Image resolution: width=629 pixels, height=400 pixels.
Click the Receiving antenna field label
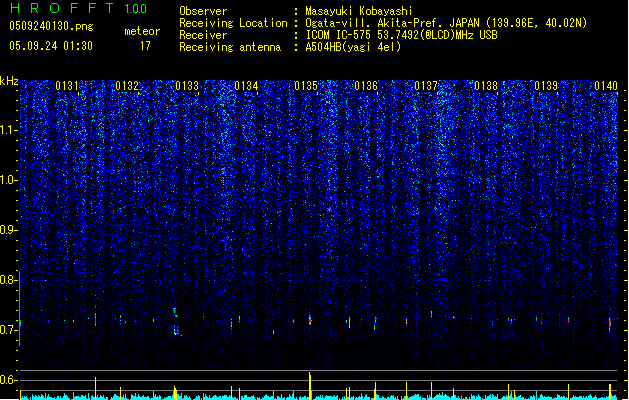230,47
